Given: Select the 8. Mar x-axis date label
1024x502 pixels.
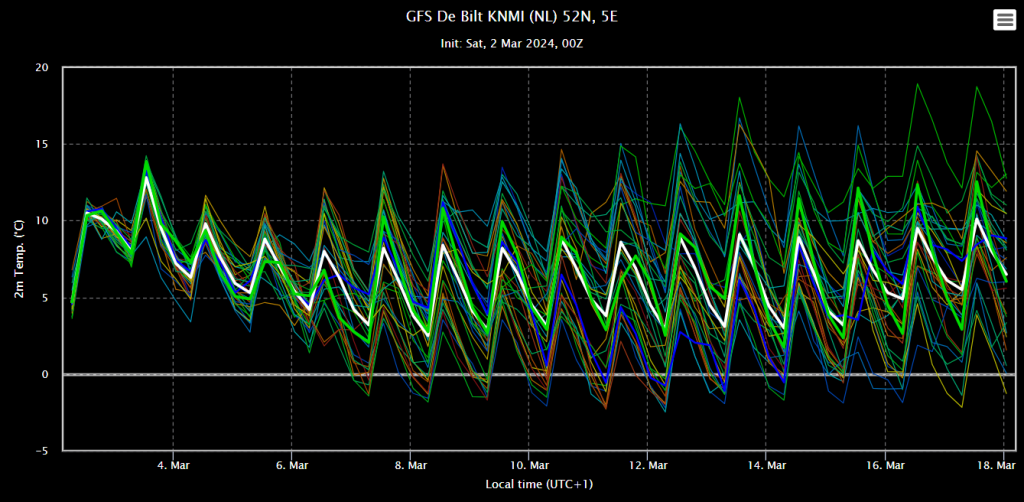Looking at the screenshot, I should pyautogui.click(x=410, y=465).
